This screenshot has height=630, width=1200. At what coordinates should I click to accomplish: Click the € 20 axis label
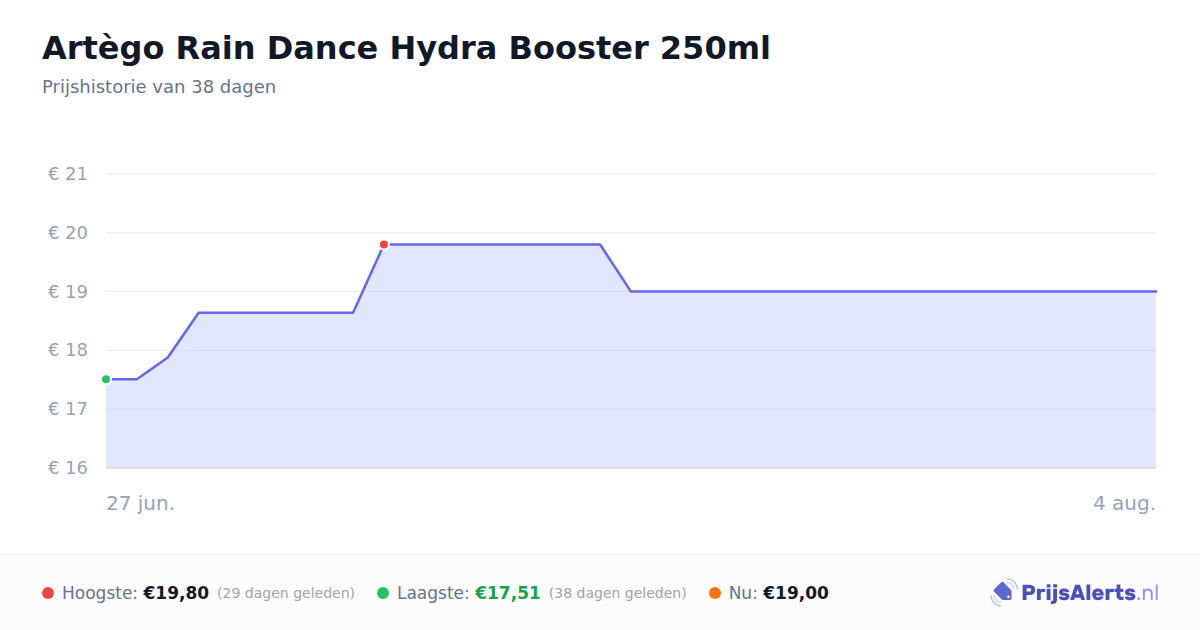click(68, 233)
